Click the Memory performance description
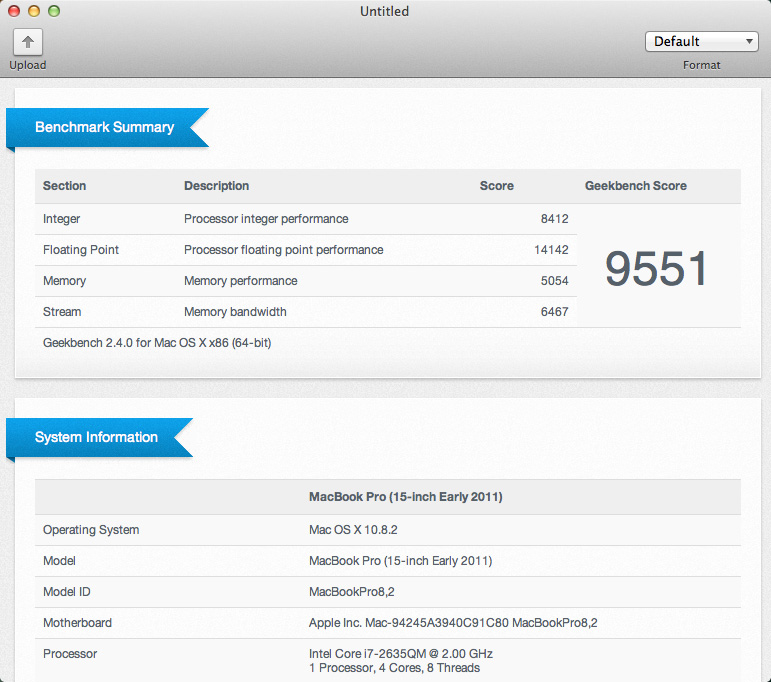This screenshot has width=771, height=682. pos(240,281)
